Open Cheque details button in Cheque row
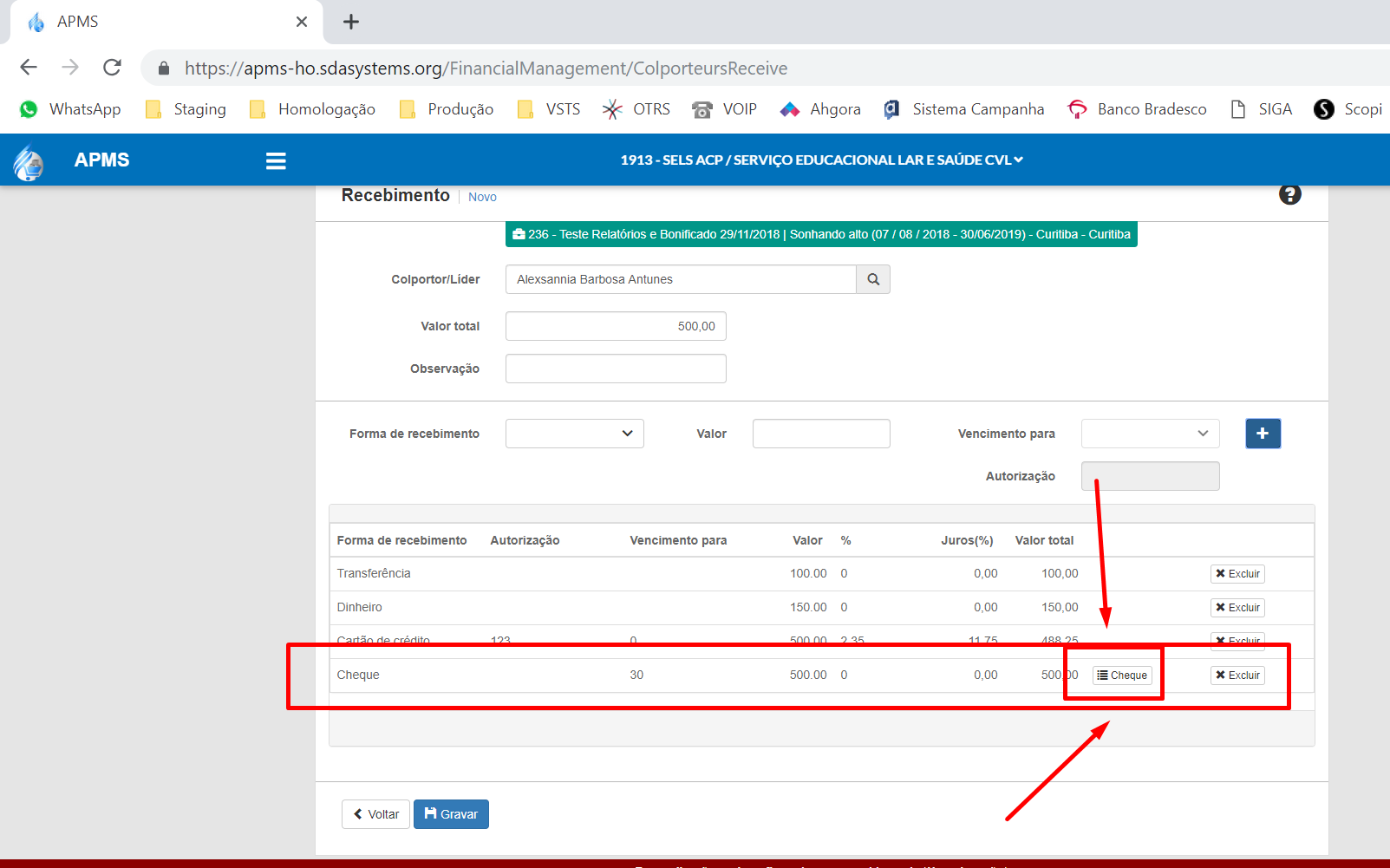 [1122, 675]
